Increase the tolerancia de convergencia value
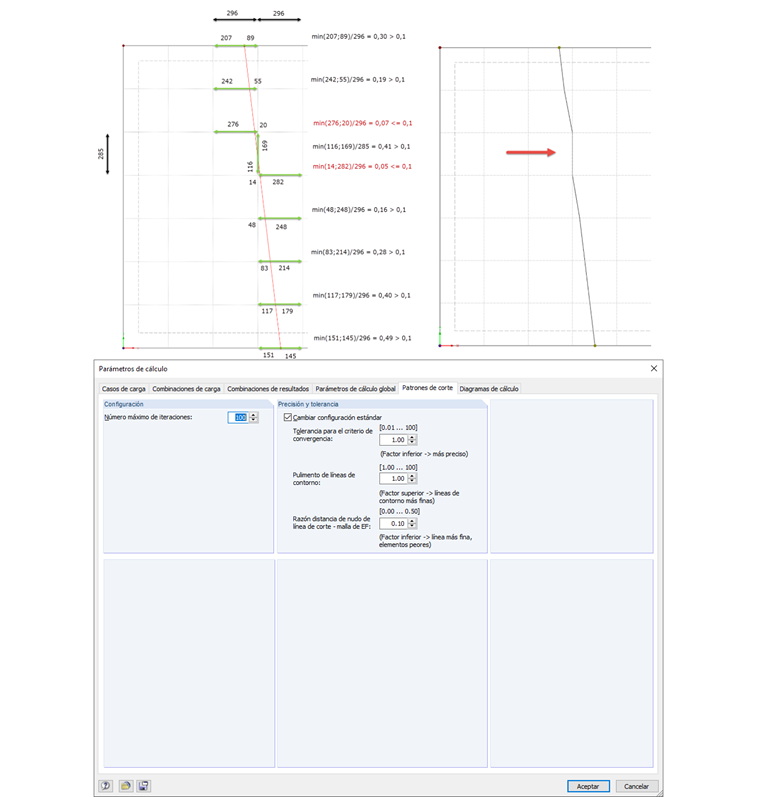 pyautogui.click(x=412, y=437)
